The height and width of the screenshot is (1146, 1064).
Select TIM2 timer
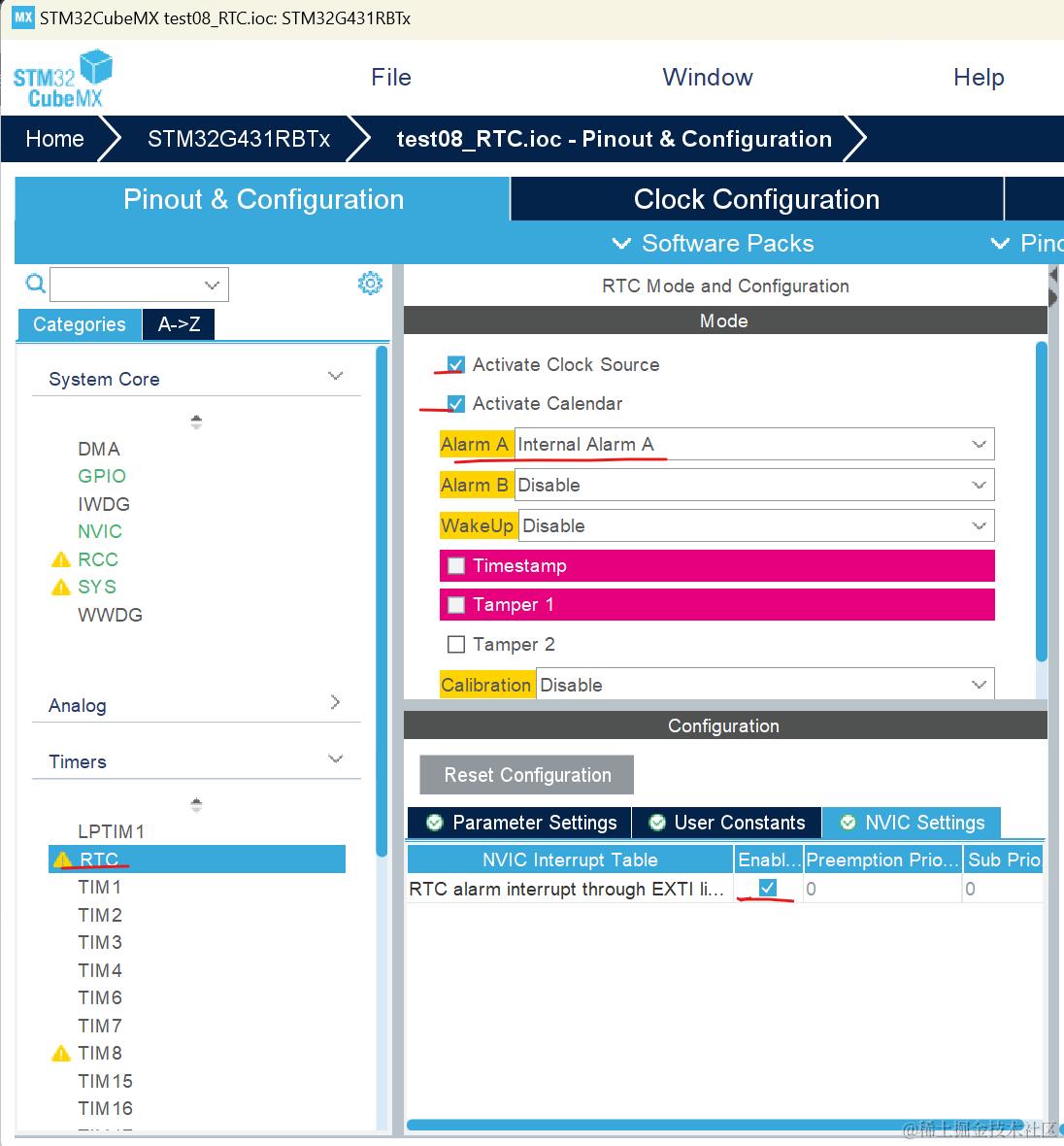pyautogui.click(x=99, y=915)
